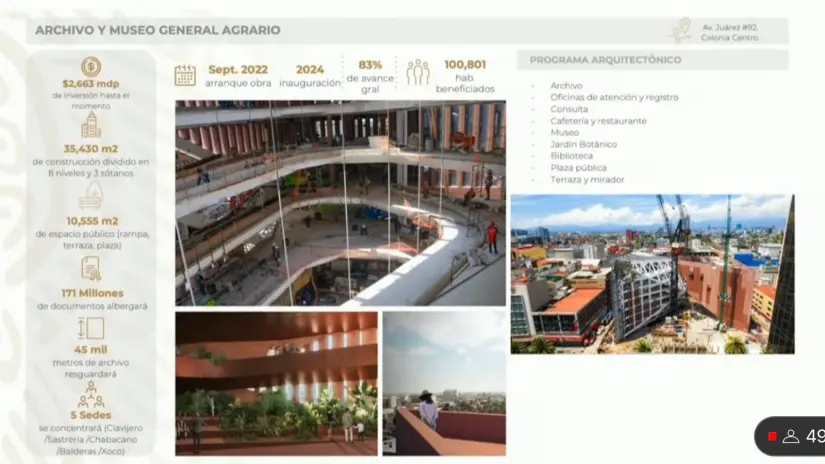The height and width of the screenshot is (464, 825).
Task: Click the red live indicator dot
Action: [x=772, y=436]
